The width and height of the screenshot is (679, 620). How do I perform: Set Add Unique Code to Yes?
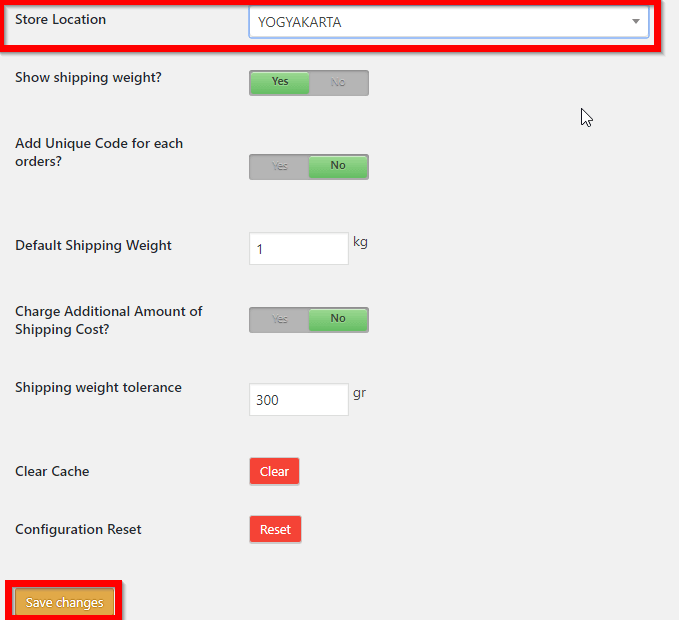(280, 166)
